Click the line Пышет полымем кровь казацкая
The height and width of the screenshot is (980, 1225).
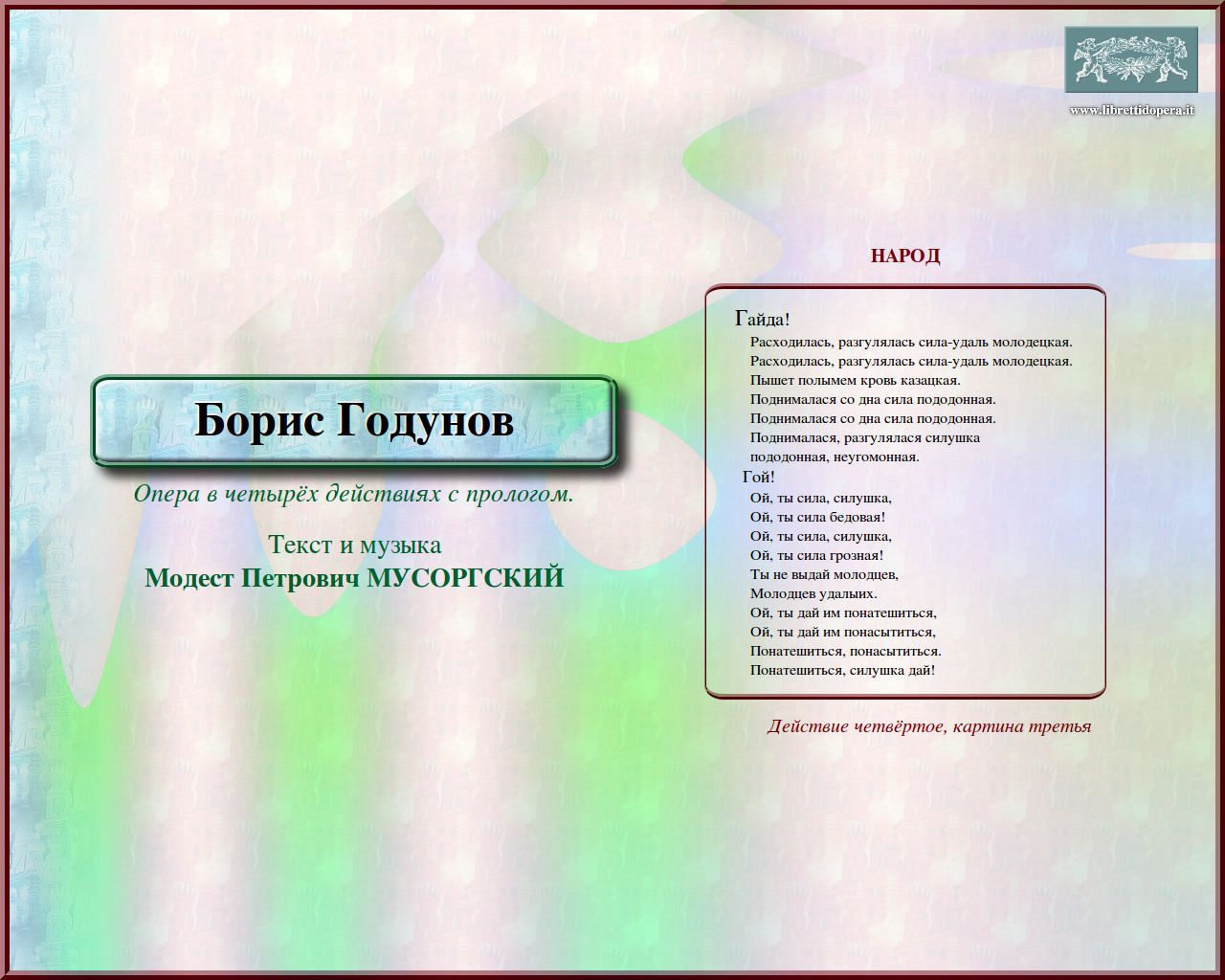[x=855, y=380]
